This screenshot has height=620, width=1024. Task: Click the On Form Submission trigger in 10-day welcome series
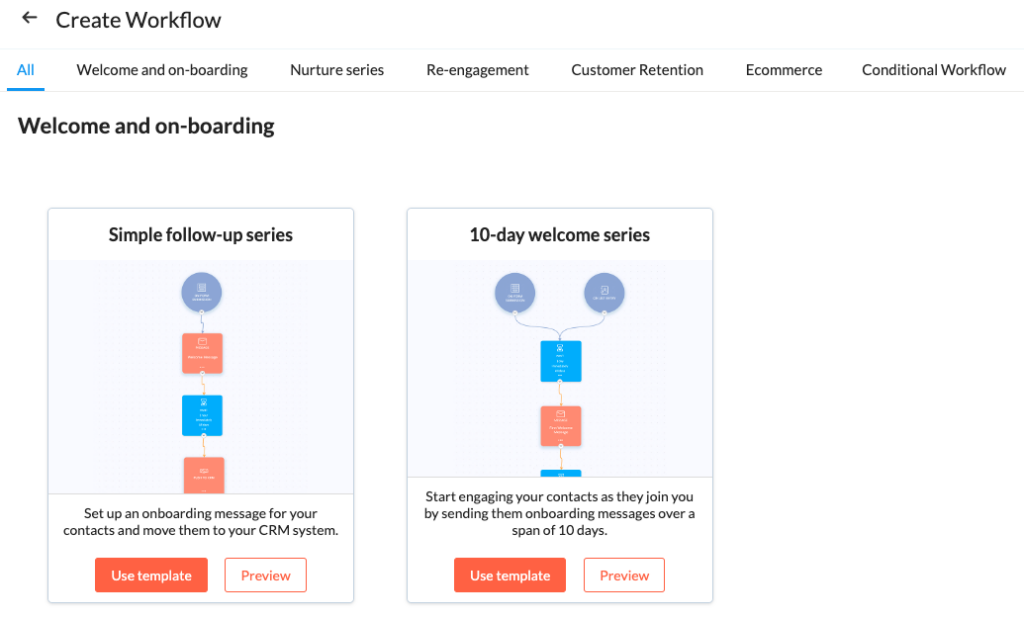click(514, 292)
